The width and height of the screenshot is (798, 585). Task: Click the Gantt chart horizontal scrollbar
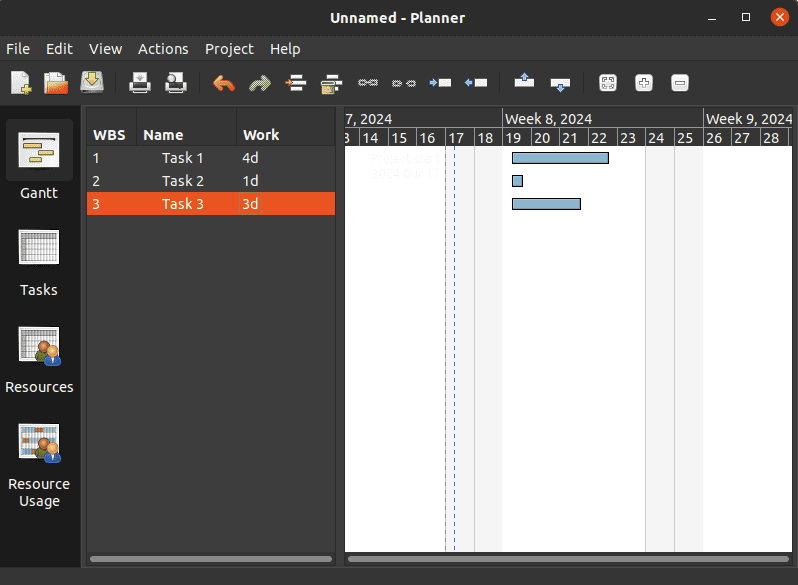pos(568,559)
